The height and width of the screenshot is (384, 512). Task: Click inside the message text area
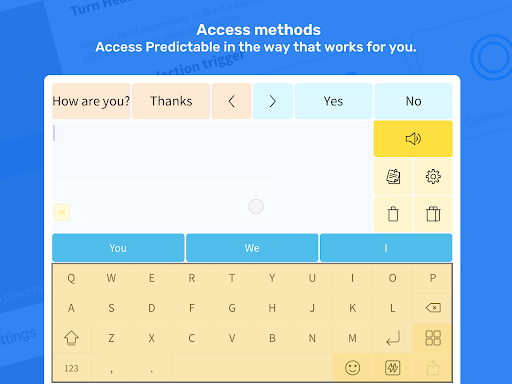(x=212, y=176)
